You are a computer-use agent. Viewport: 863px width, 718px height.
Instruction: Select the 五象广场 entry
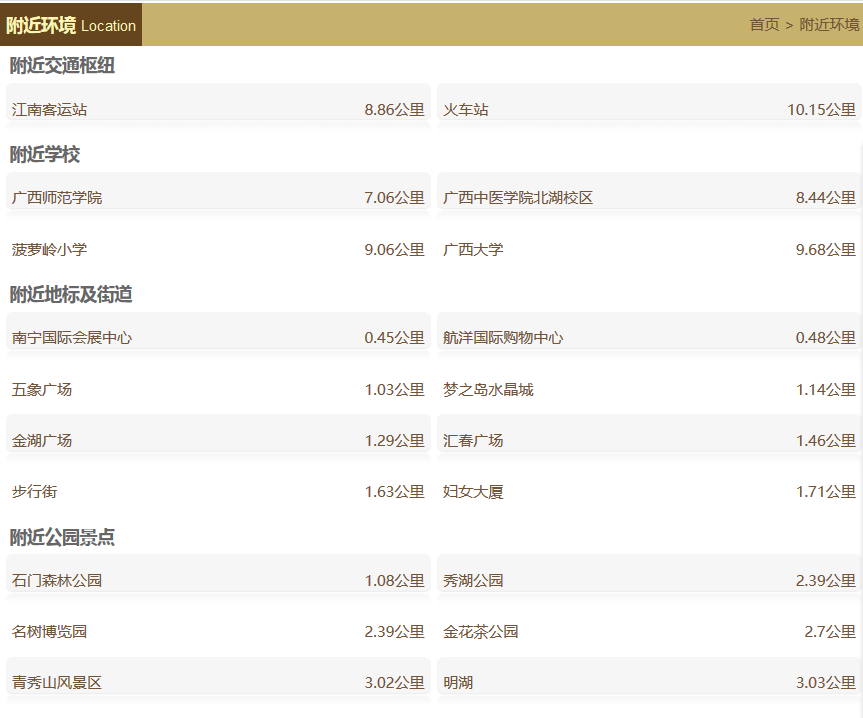[x=42, y=390]
